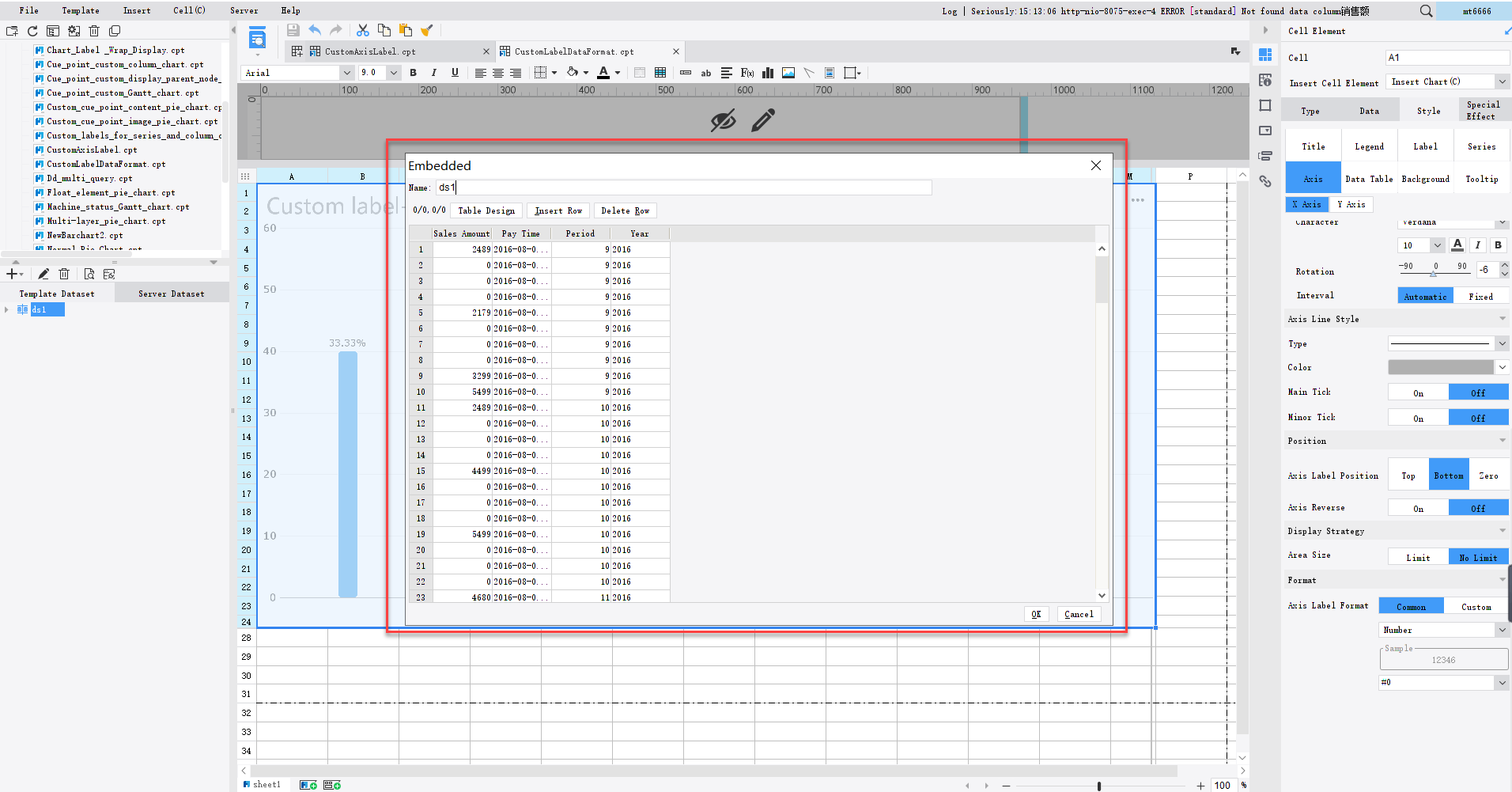Enable Axis Reverse
The height and width of the screenshot is (792, 1512).
1418,507
